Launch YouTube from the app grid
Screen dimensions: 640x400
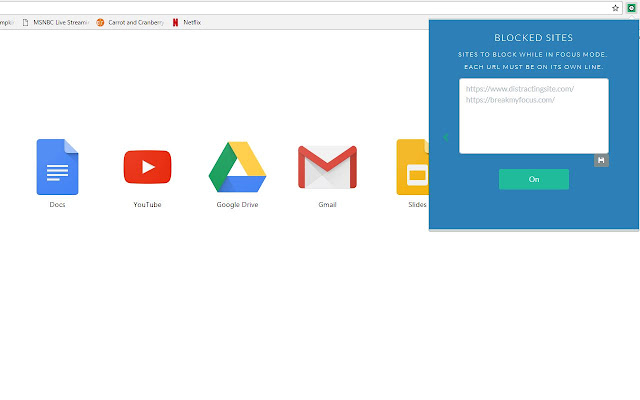147,167
